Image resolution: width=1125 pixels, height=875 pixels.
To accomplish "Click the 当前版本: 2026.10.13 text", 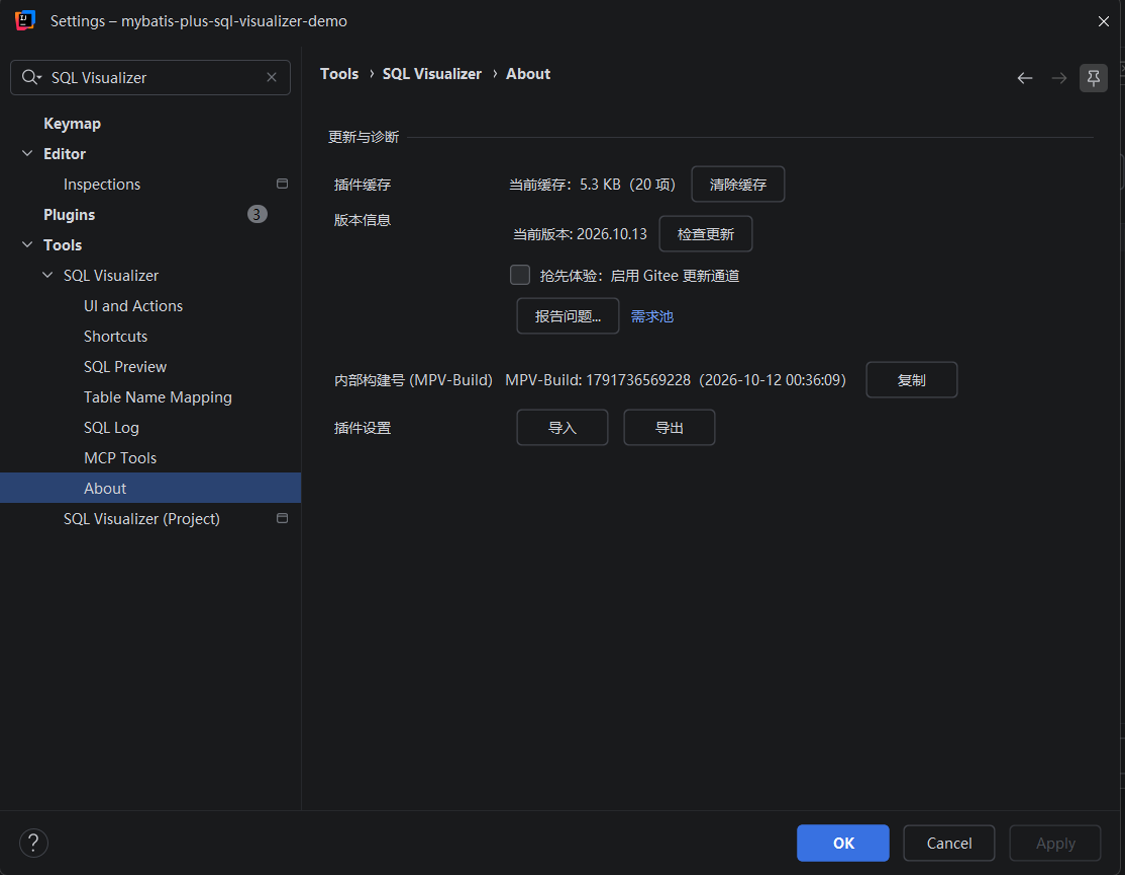I will pyautogui.click(x=580, y=234).
